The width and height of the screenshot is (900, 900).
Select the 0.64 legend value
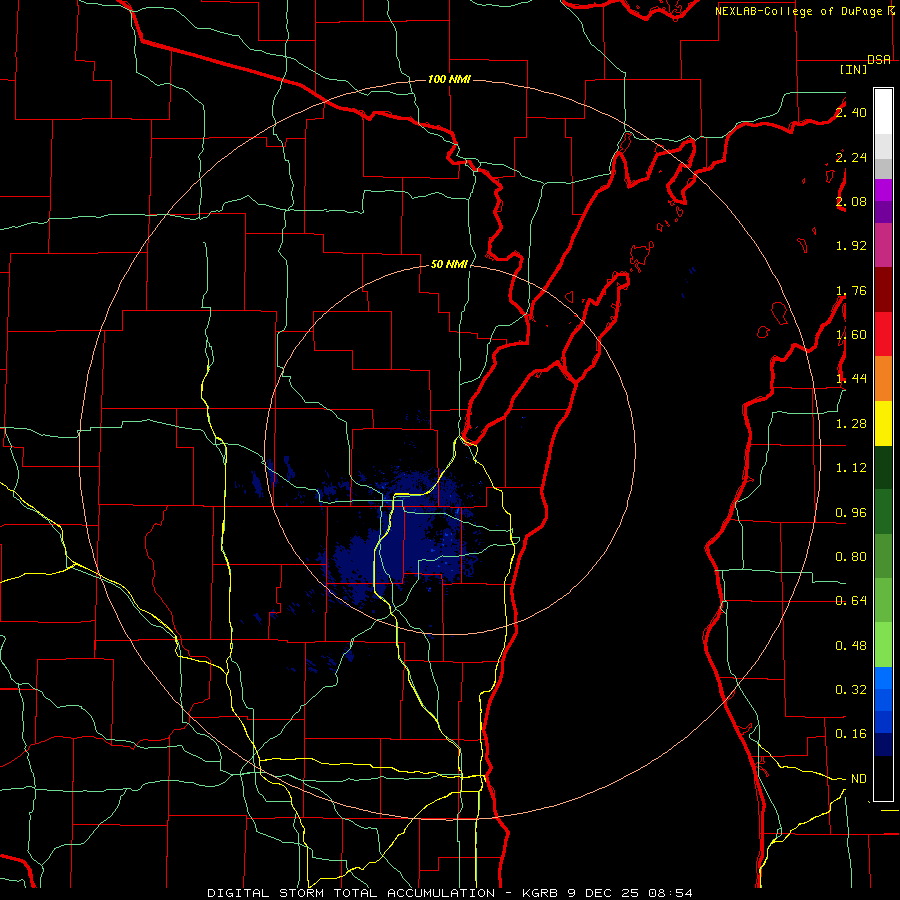point(851,600)
